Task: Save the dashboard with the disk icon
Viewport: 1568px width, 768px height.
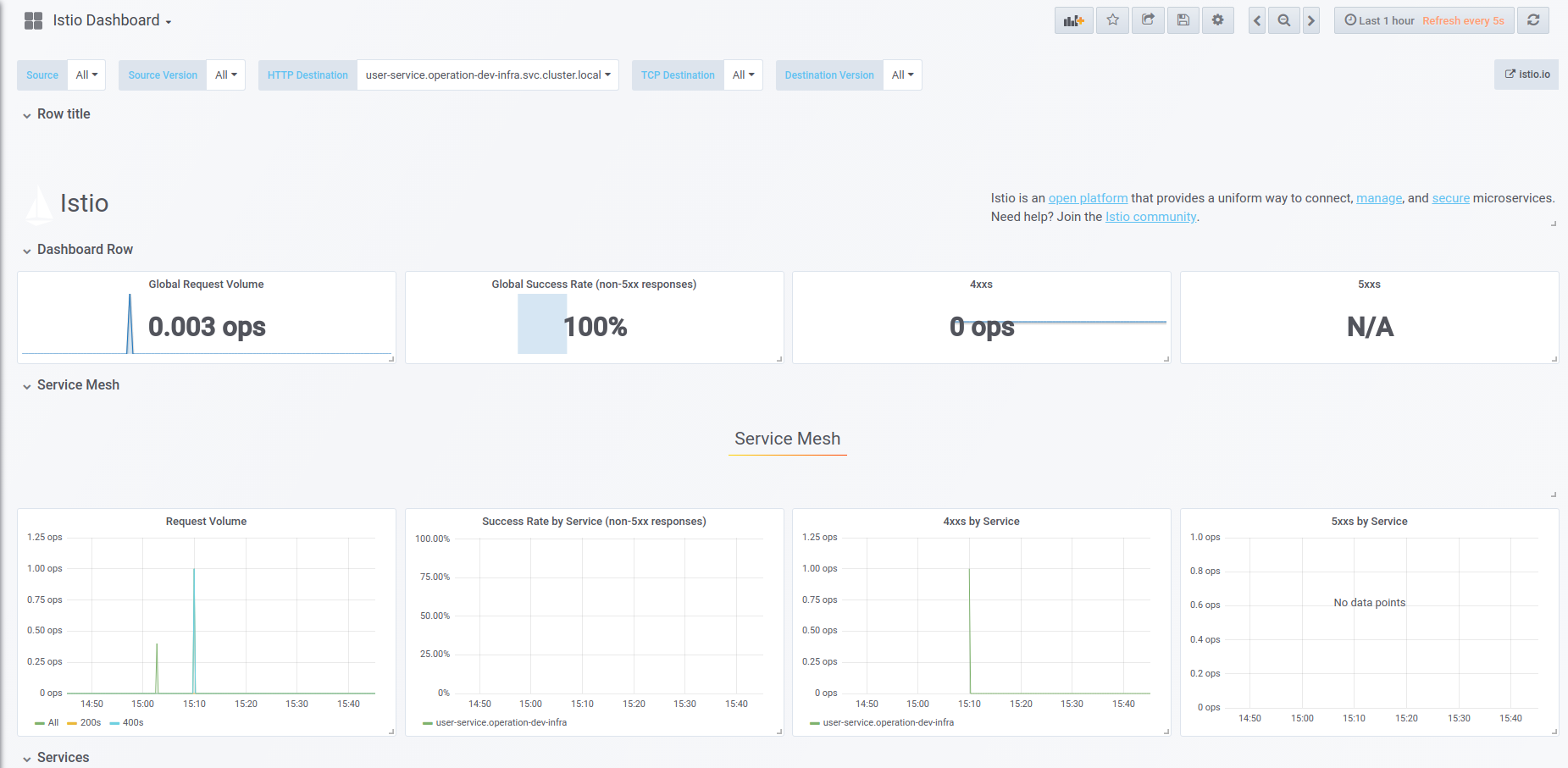Action: coord(1183,19)
